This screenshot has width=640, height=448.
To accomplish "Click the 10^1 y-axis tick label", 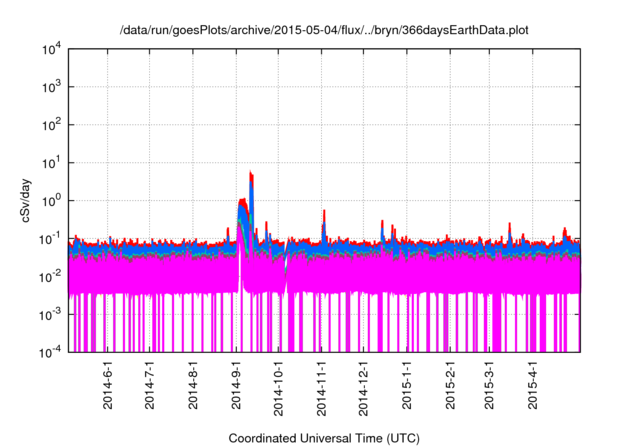I will 51,163.
